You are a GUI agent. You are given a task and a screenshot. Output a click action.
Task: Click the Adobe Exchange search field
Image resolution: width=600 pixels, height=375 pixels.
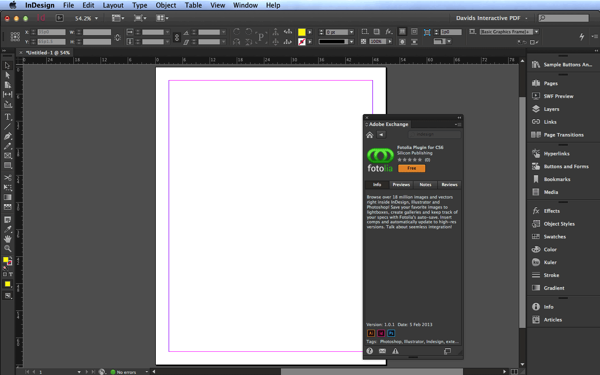click(x=434, y=135)
